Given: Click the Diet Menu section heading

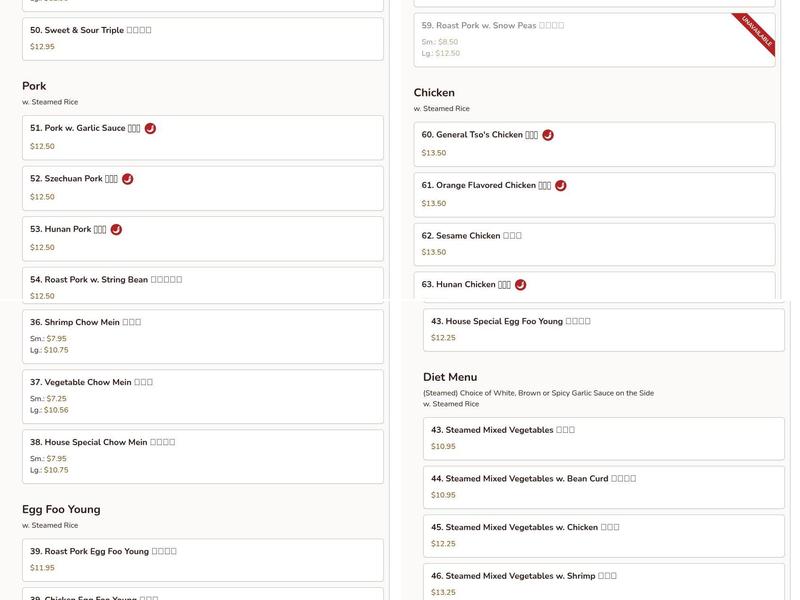Looking at the screenshot, I should click(450, 377).
